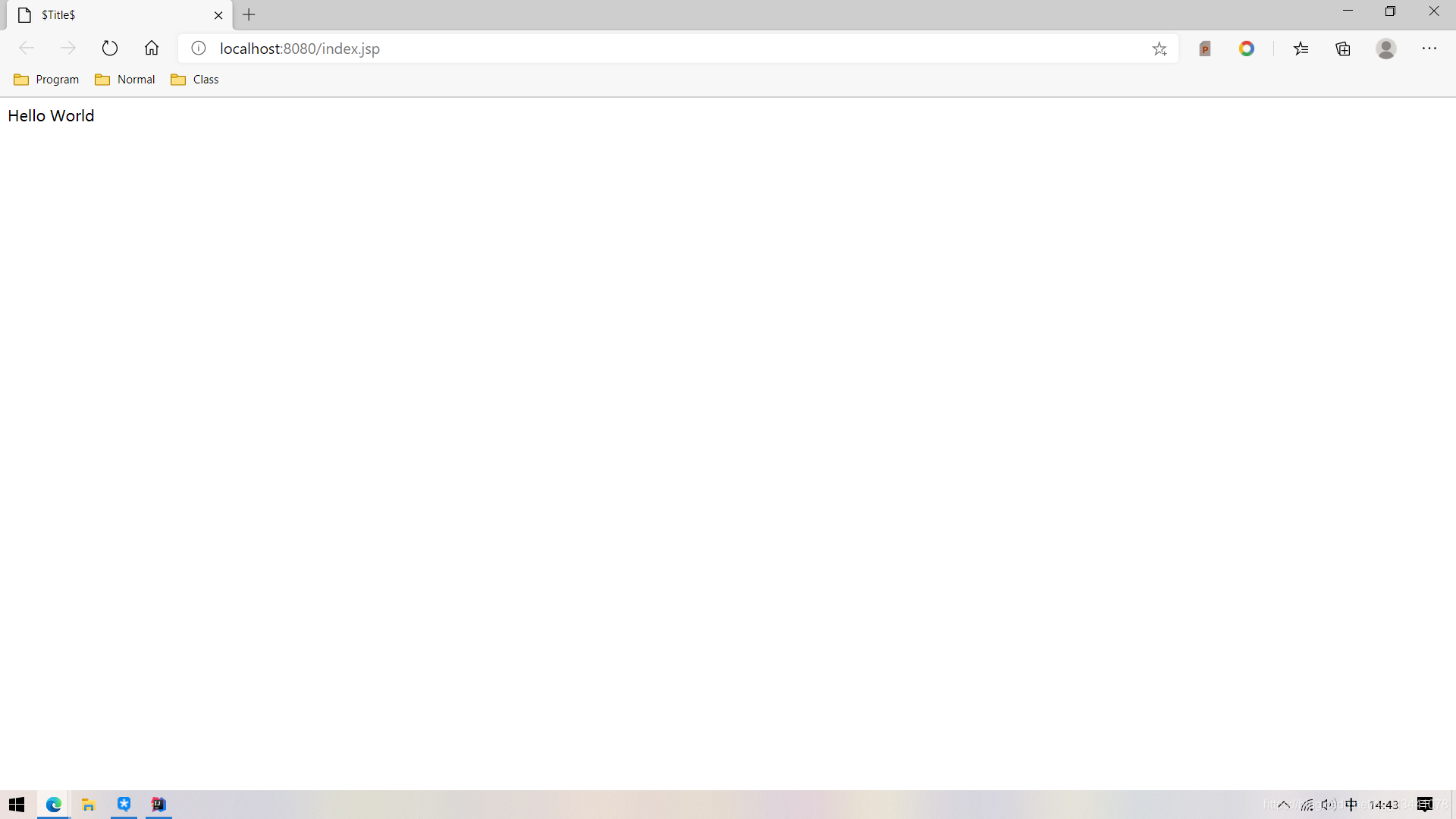Click the bookmark this page icon
Screen dimensions: 1456x819
coord(1159,48)
